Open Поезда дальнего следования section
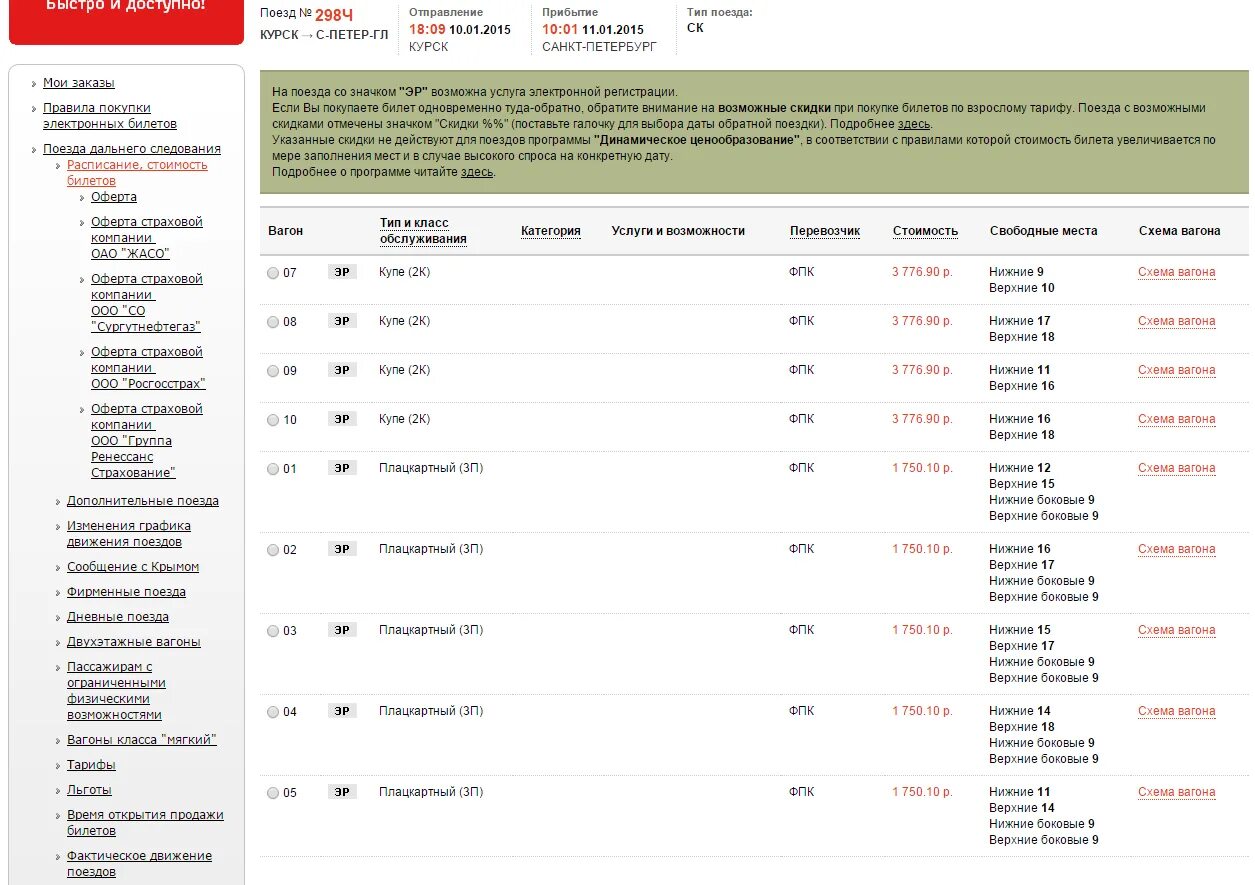The image size is (1255, 885). click(x=132, y=149)
